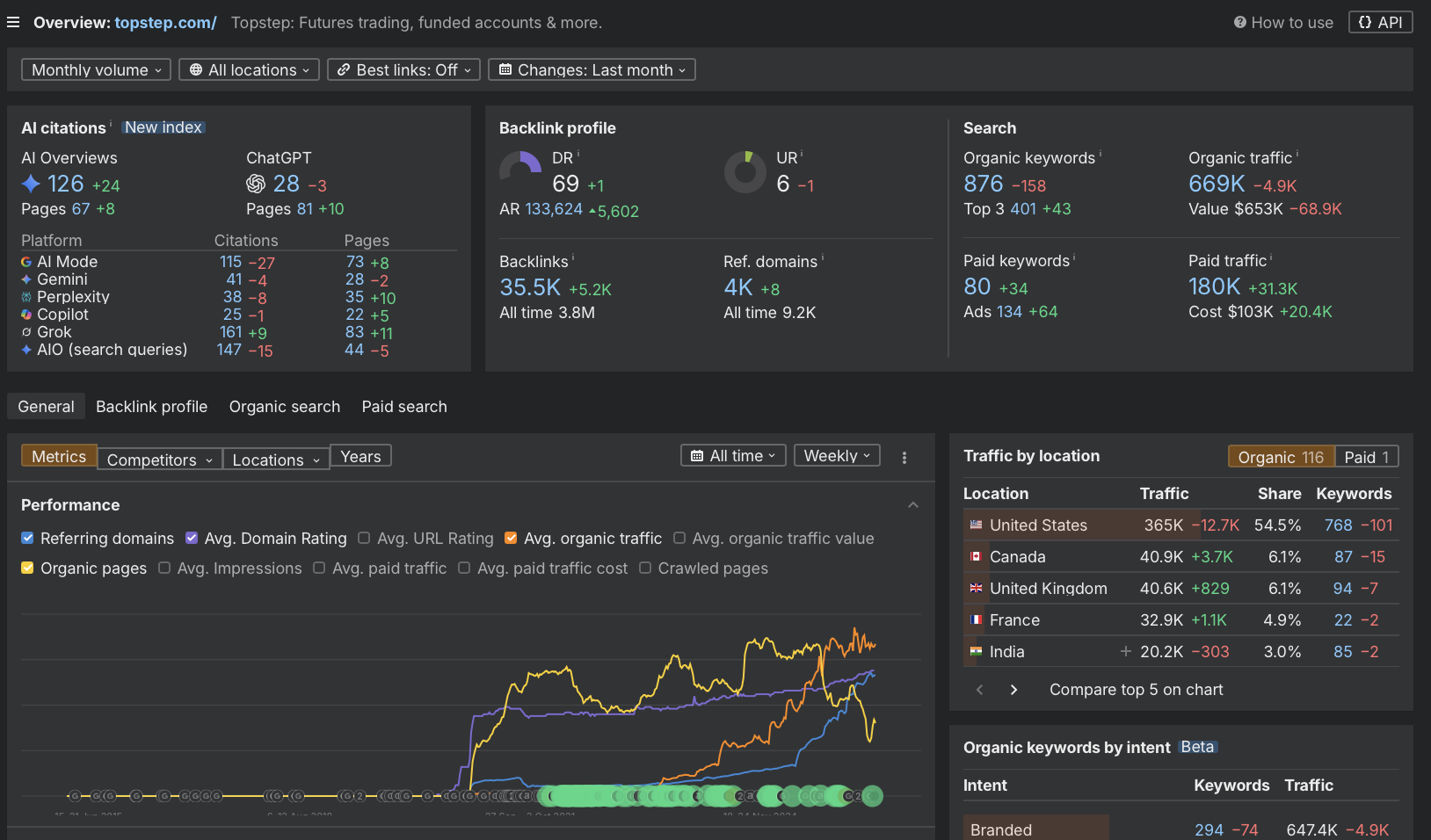Open All locations dropdown
This screenshot has height=840, width=1431.
tap(249, 69)
